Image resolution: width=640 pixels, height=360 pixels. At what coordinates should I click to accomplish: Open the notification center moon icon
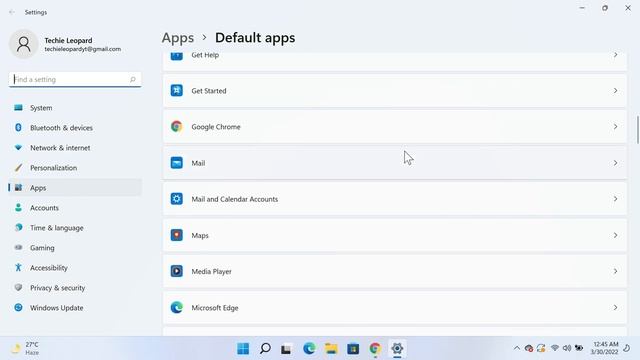pos(627,348)
